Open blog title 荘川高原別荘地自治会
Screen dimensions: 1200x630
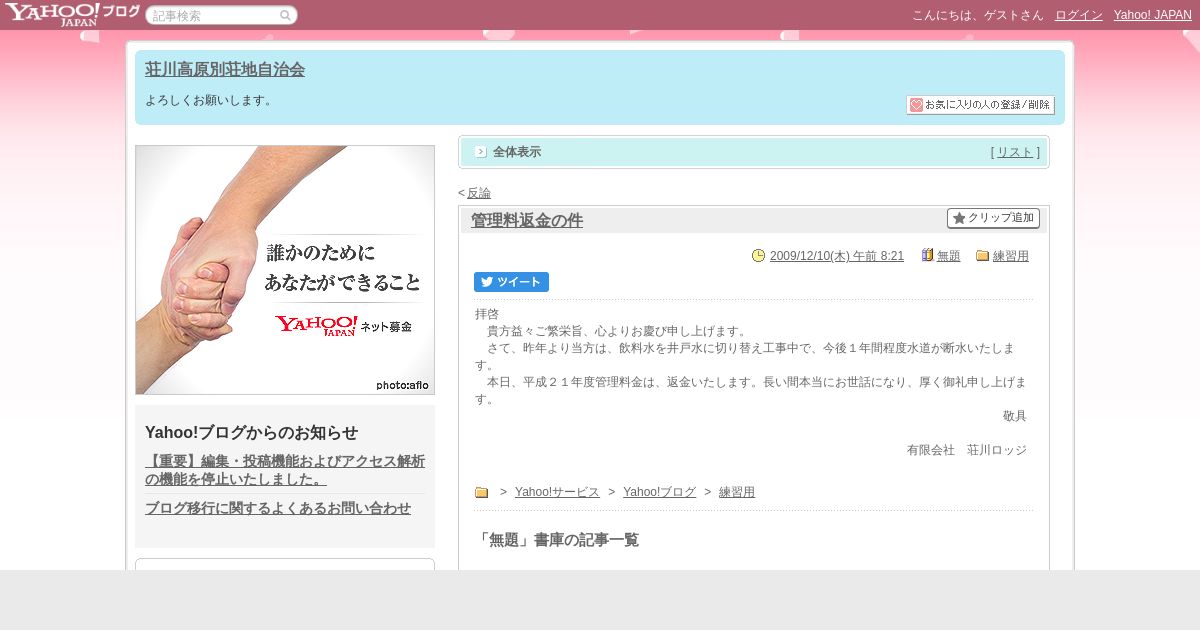click(225, 69)
